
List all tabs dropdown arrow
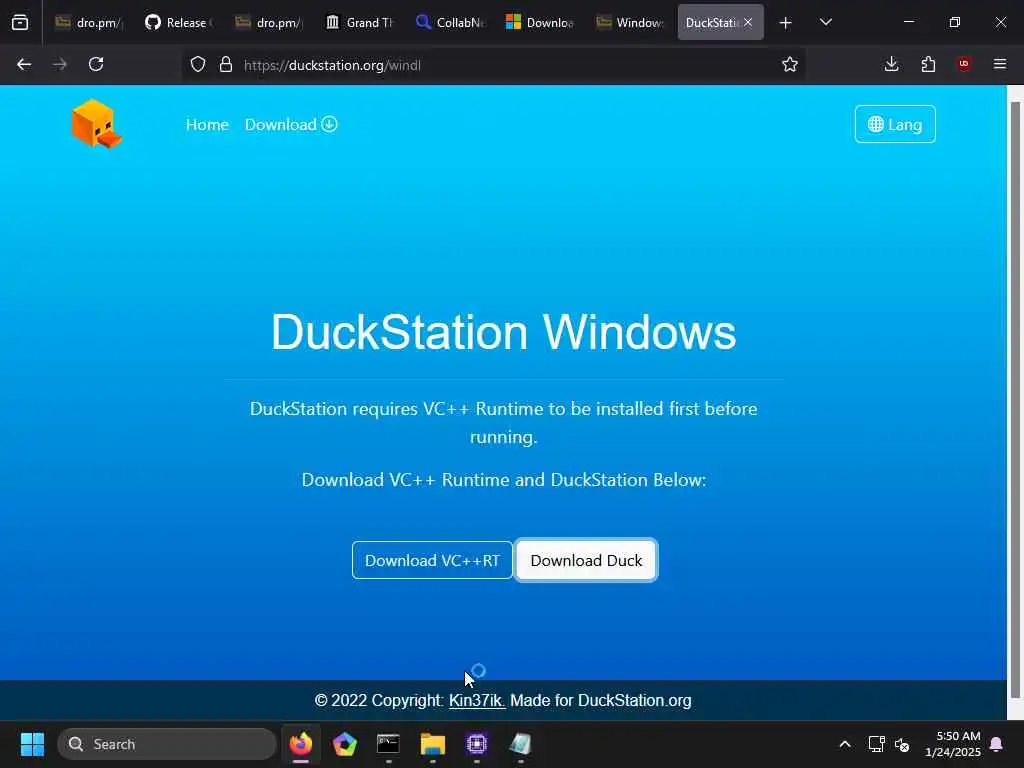pyautogui.click(x=825, y=22)
